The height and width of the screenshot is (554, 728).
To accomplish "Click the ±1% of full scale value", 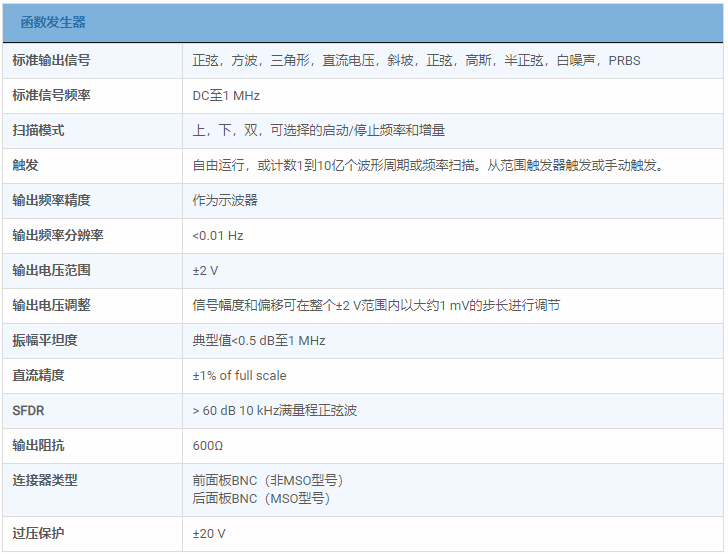I will pyautogui.click(x=239, y=375).
